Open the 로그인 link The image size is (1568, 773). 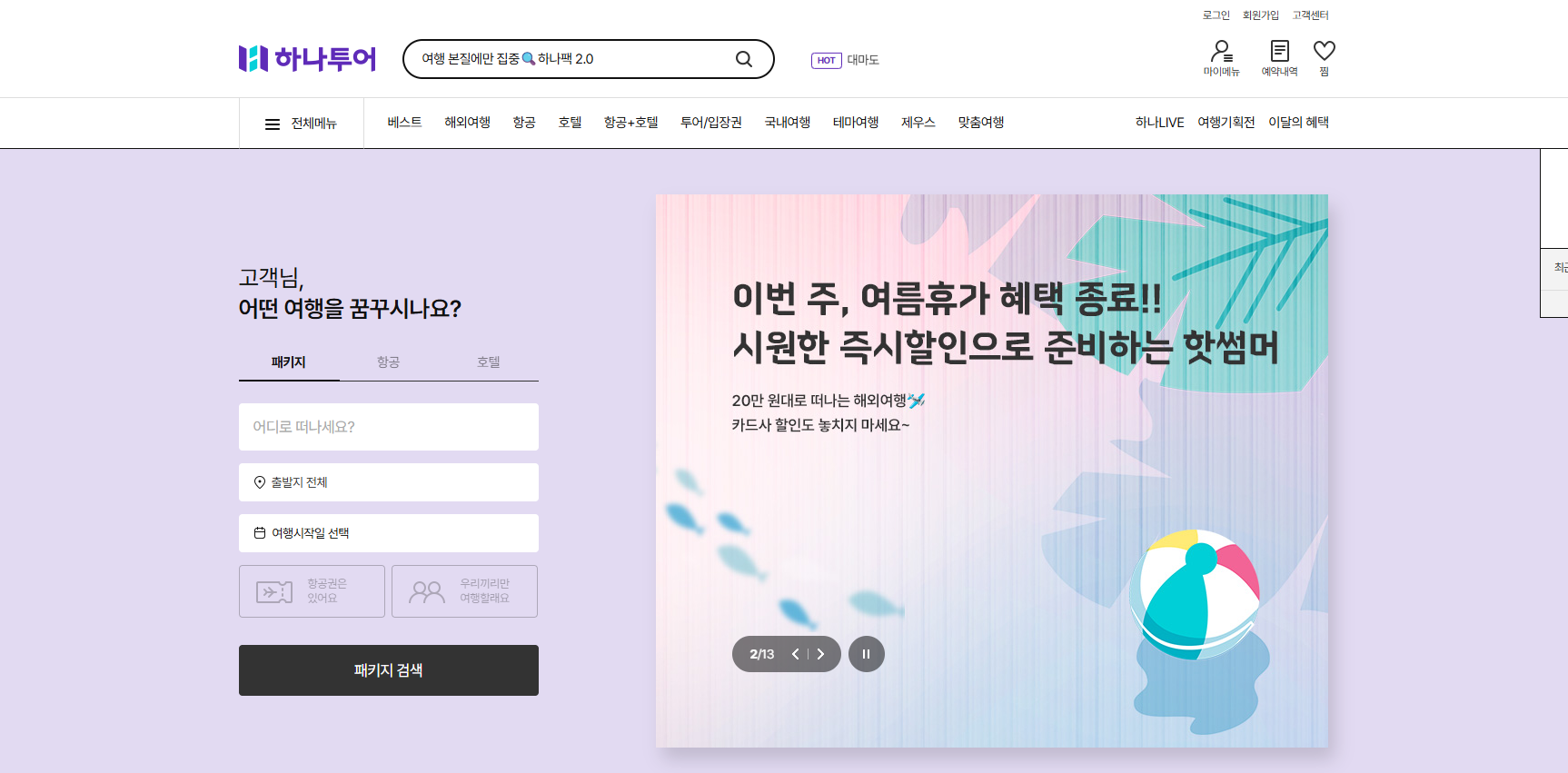pyautogui.click(x=1216, y=15)
